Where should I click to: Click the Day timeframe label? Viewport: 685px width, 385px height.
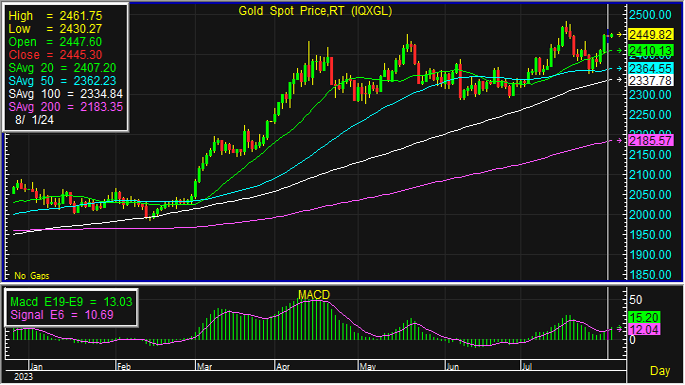coord(660,371)
